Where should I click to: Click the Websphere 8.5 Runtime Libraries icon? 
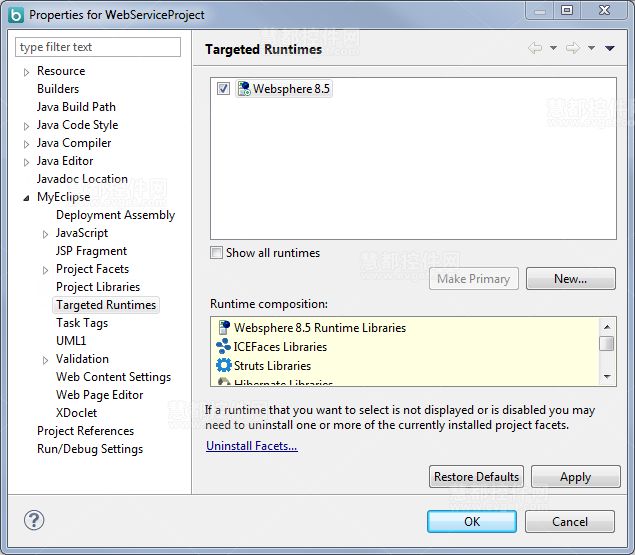click(224, 327)
